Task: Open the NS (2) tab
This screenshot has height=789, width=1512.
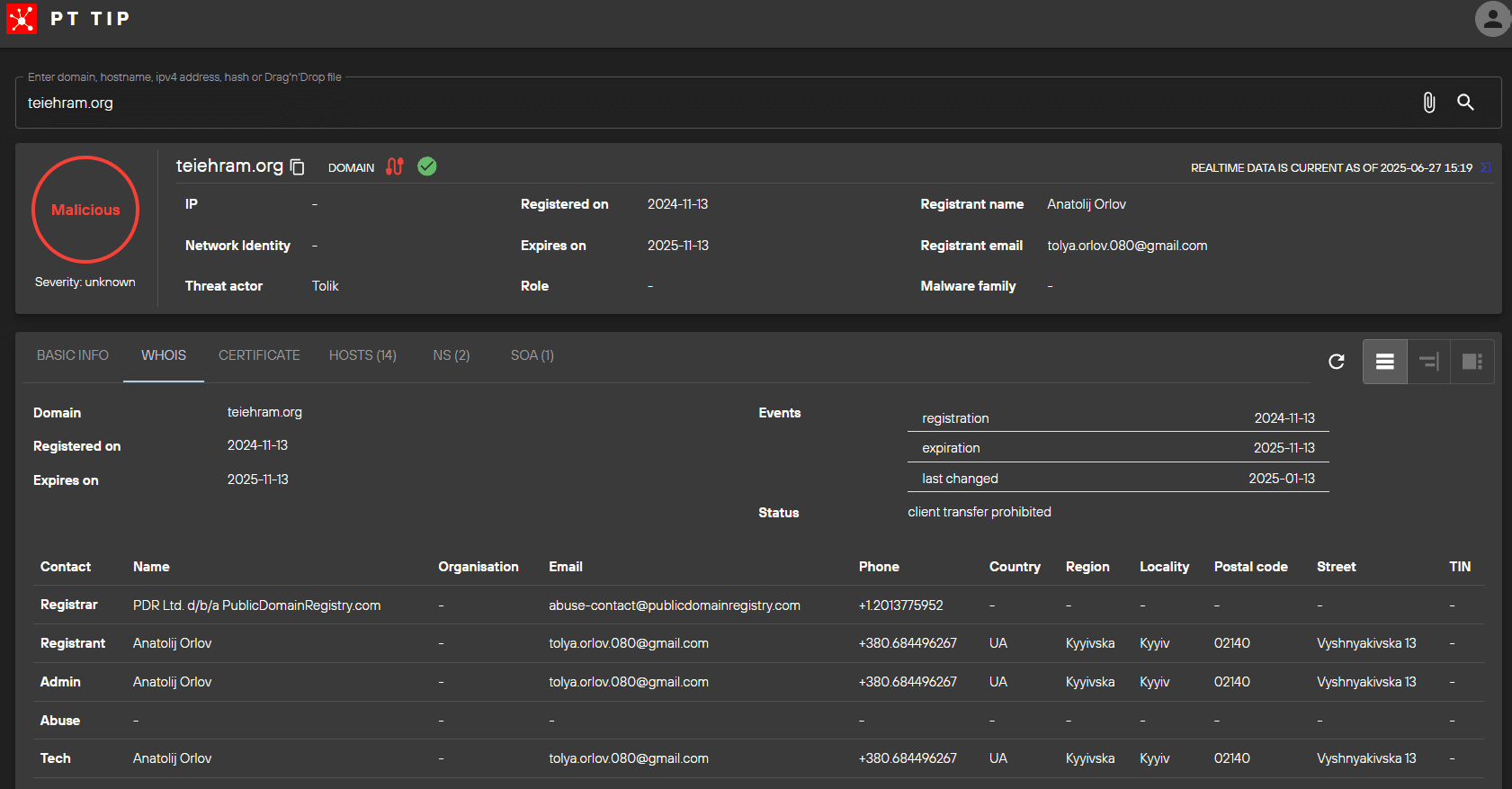Action: (x=452, y=355)
